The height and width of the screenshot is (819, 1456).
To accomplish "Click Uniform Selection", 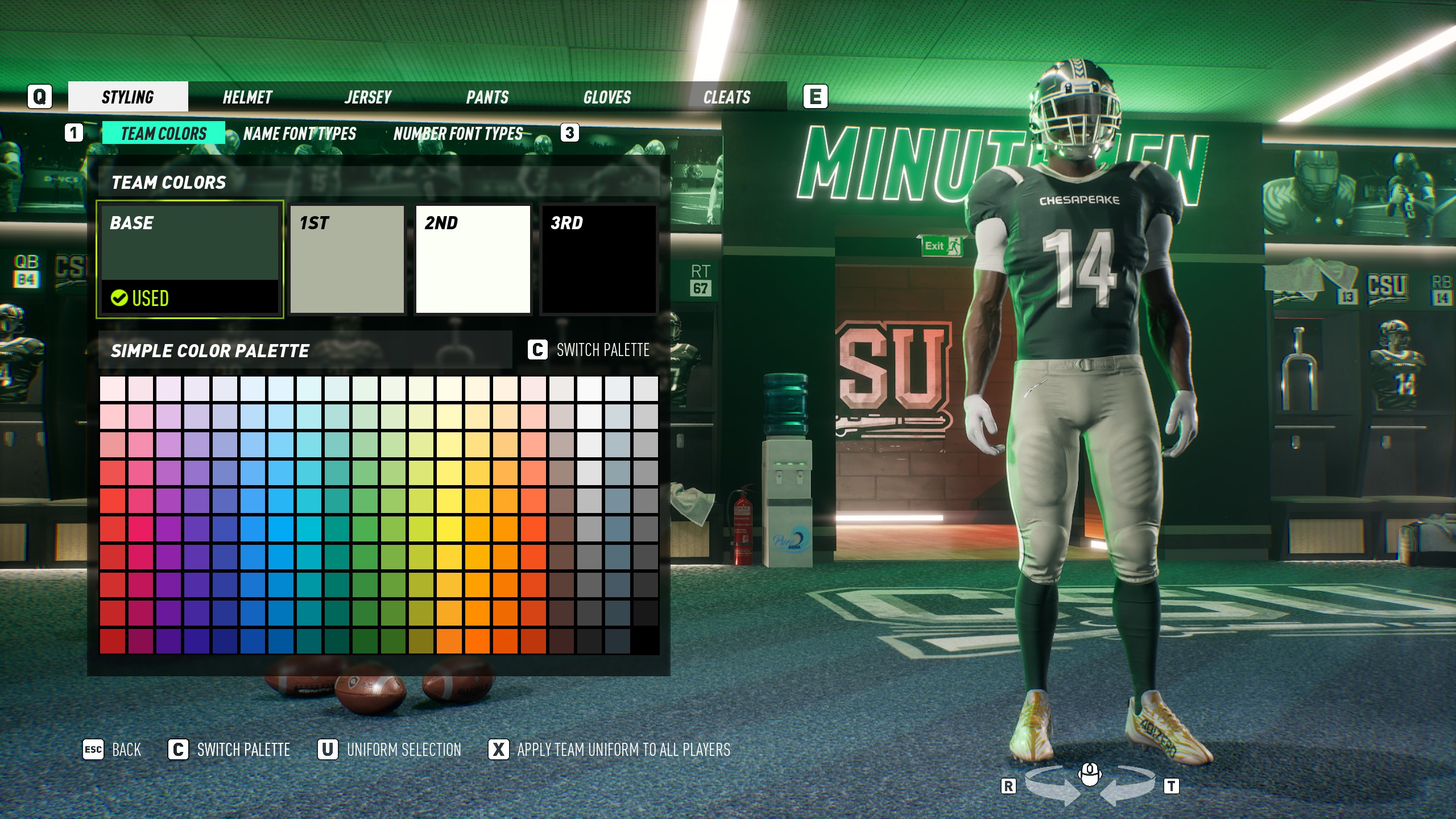I will coord(404,750).
